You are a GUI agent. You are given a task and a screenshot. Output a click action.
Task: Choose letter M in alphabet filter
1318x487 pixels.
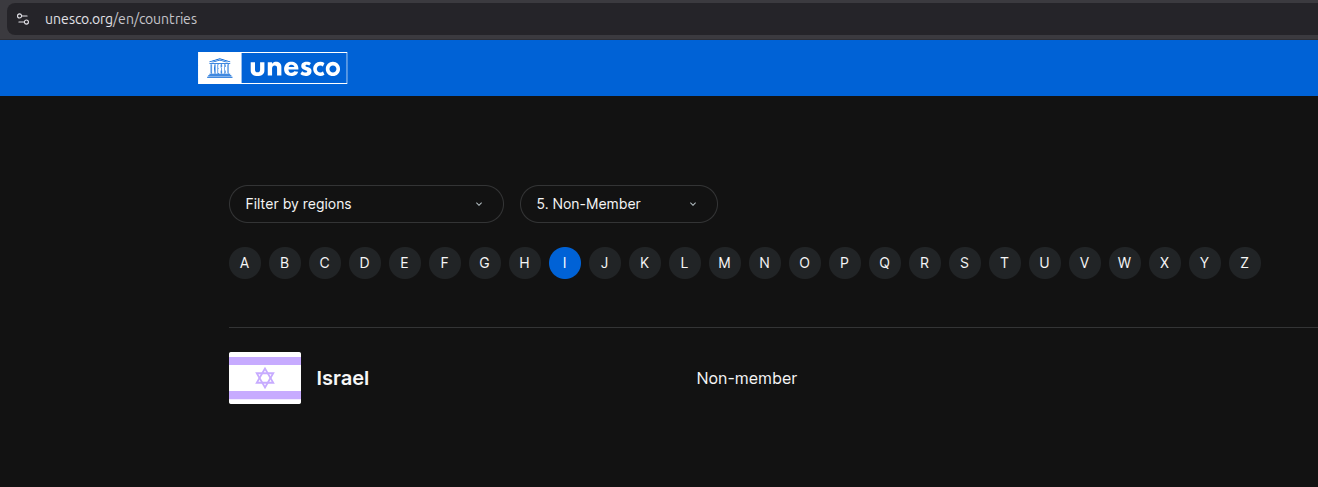(725, 263)
